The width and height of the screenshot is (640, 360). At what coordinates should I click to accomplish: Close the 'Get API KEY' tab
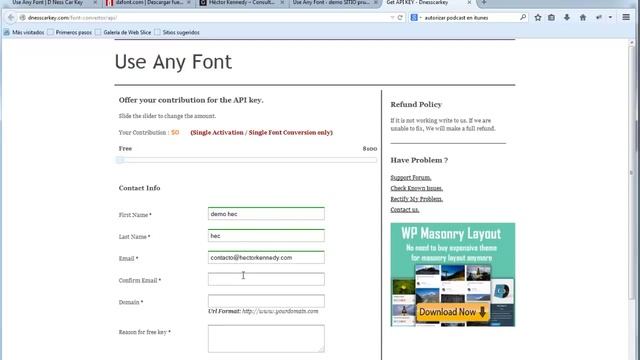[x=469, y=2]
